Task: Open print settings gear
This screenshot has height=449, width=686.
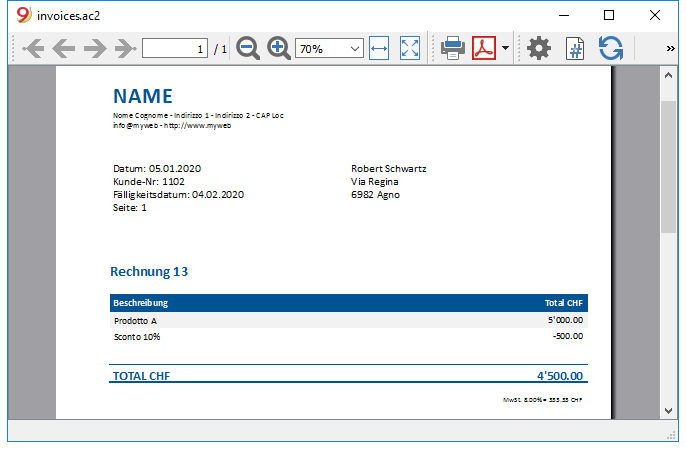Action: [x=539, y=48]
